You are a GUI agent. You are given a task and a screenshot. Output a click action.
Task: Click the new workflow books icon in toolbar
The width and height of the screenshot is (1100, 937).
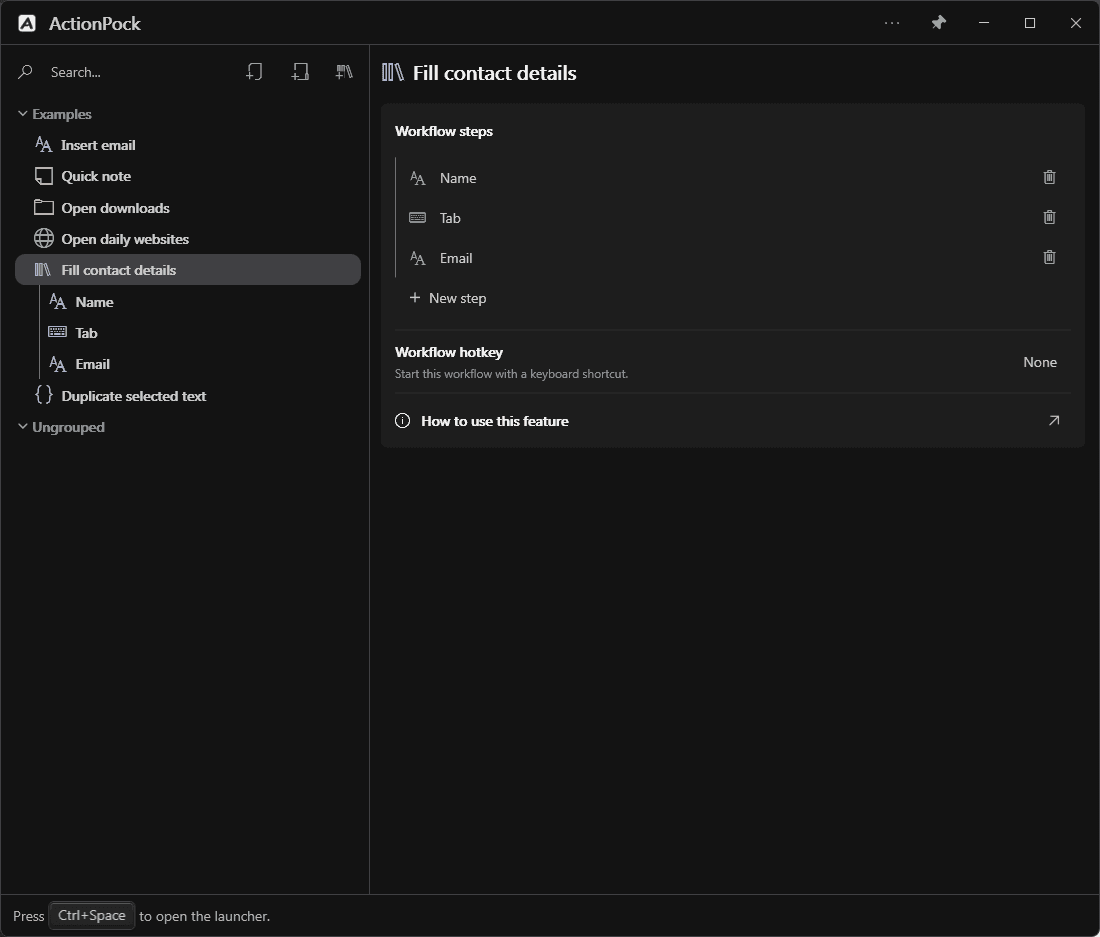pyautogui.click(x=344, y=72)
